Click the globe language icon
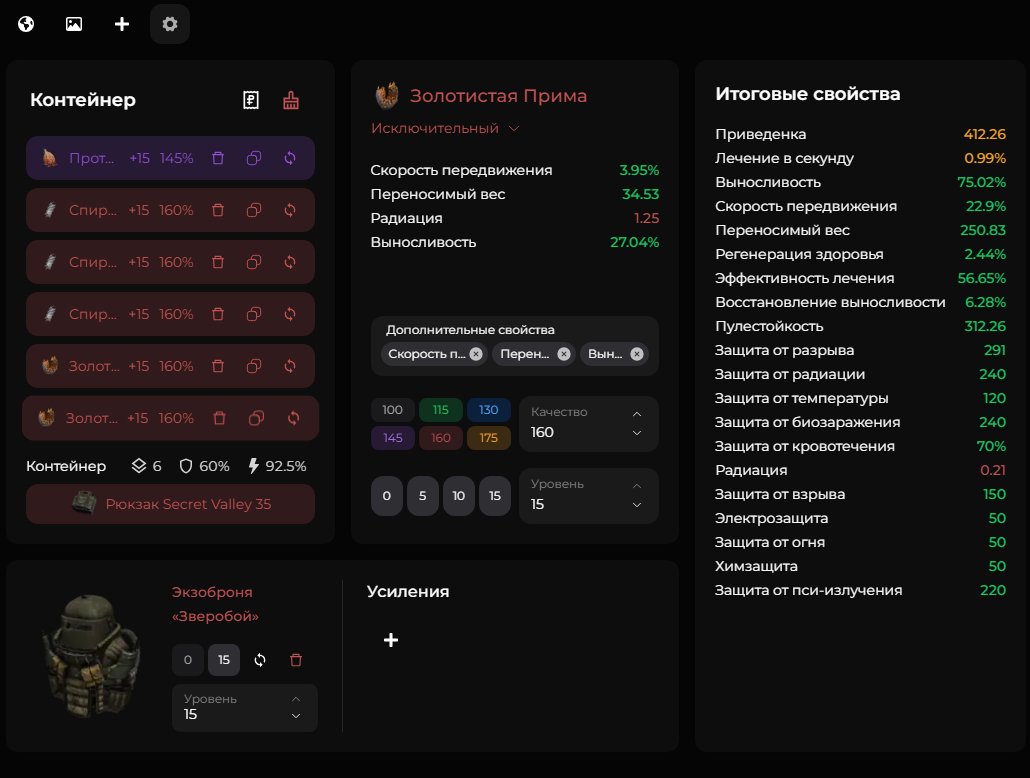 26,24
